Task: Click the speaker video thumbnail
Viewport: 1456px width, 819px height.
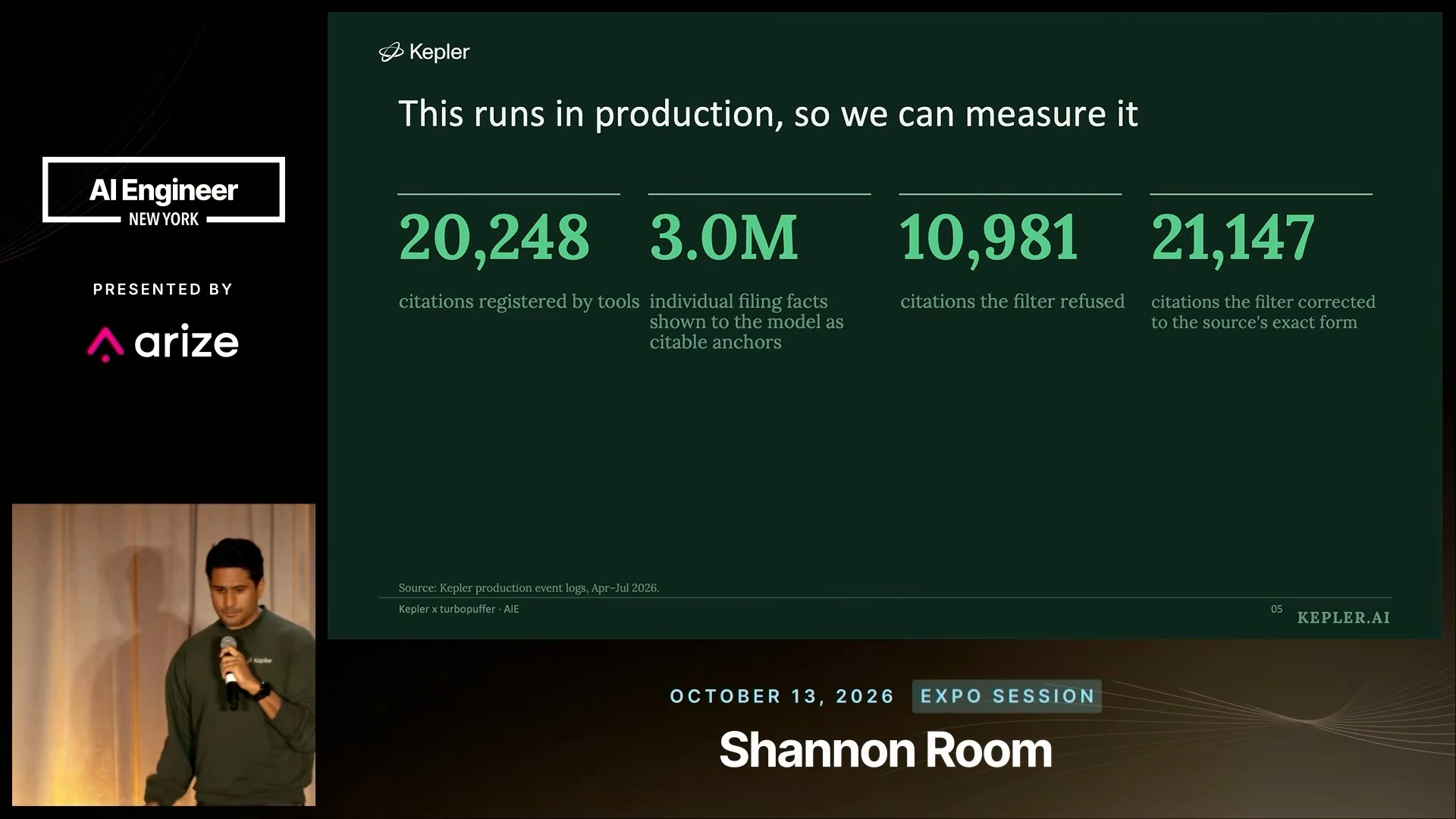Action: [x=164, y=654]
